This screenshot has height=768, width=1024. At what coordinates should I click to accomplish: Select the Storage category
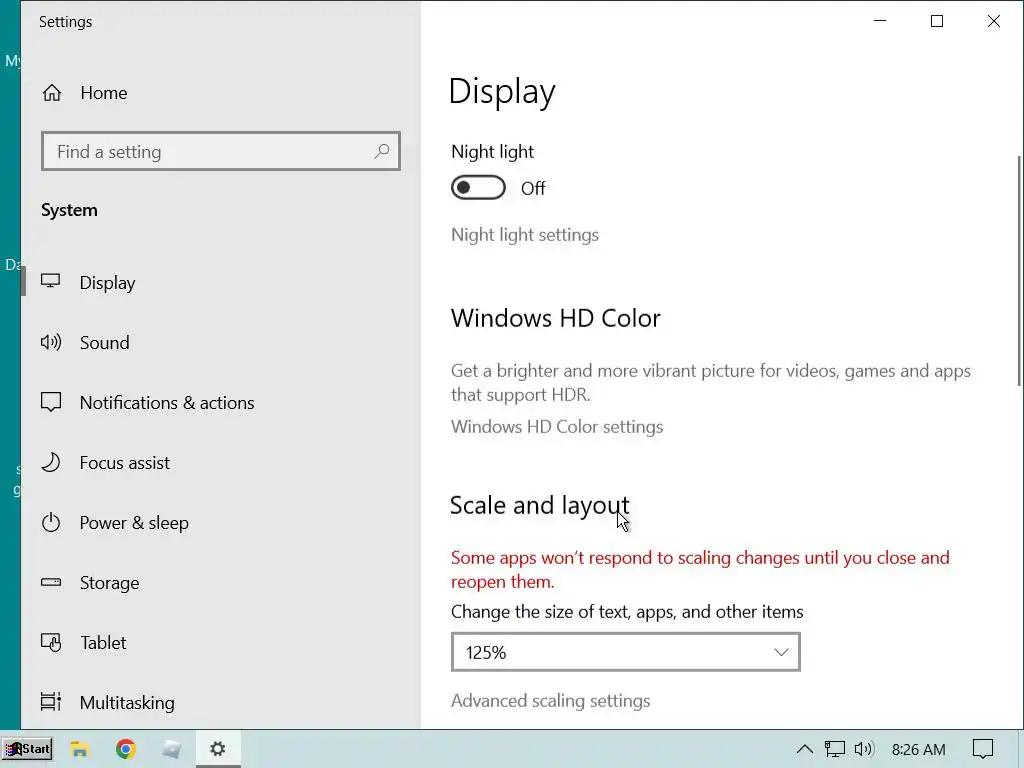[109, 583]
